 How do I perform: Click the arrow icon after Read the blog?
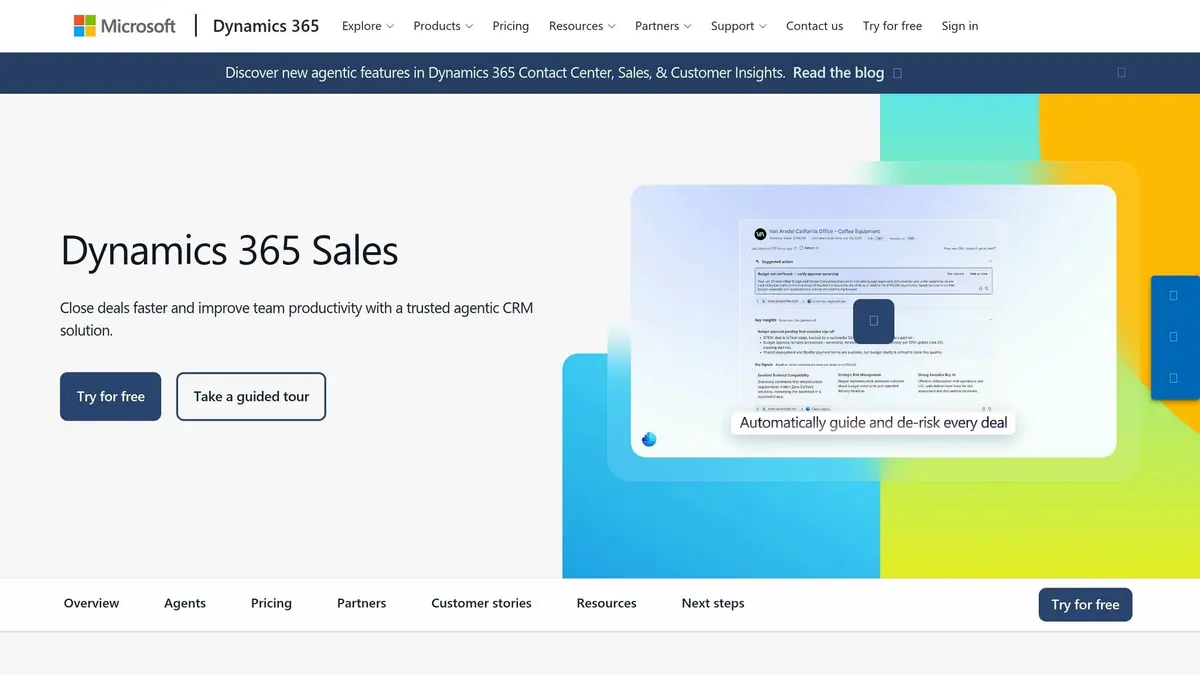(897, 73)
